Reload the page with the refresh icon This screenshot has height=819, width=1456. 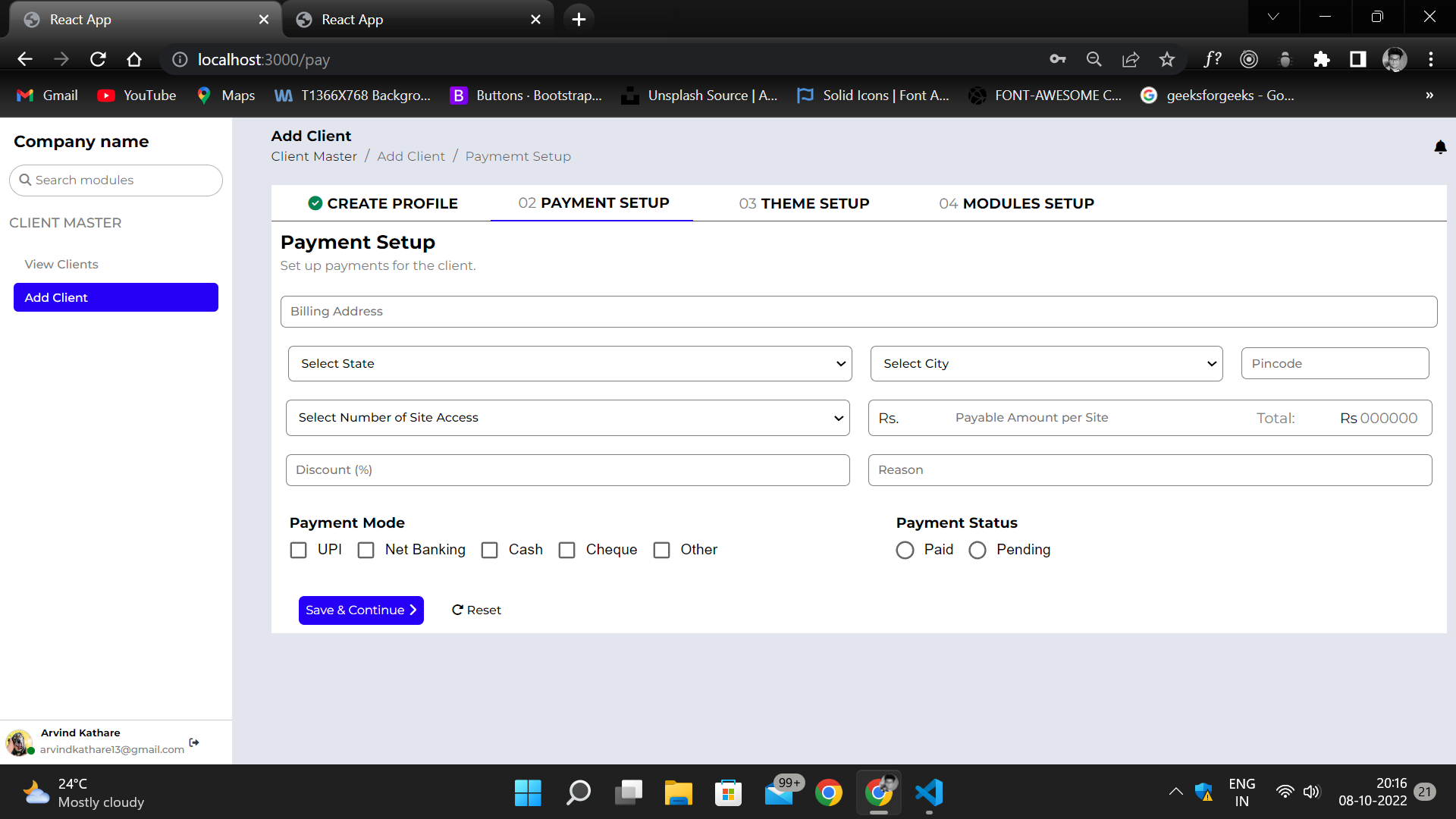[98, 59]
